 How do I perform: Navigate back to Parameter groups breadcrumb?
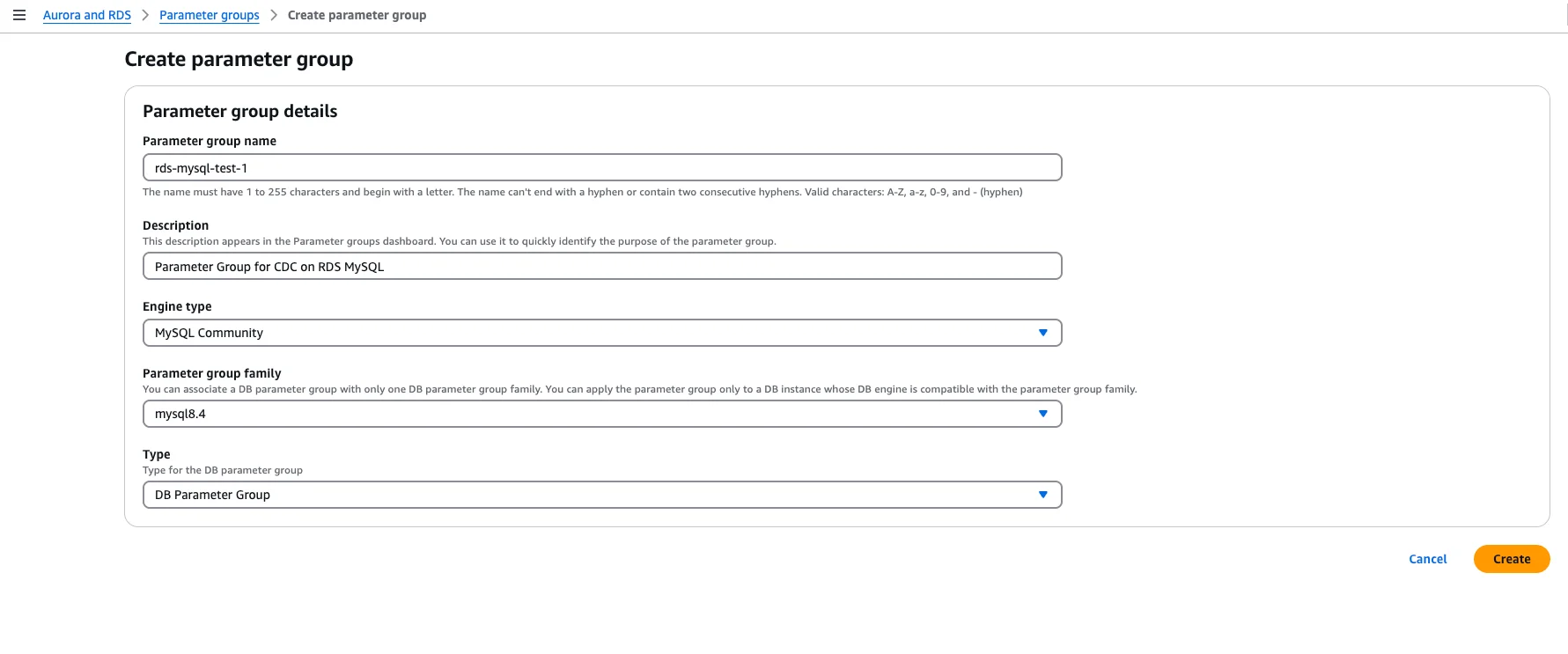point(210,15)
